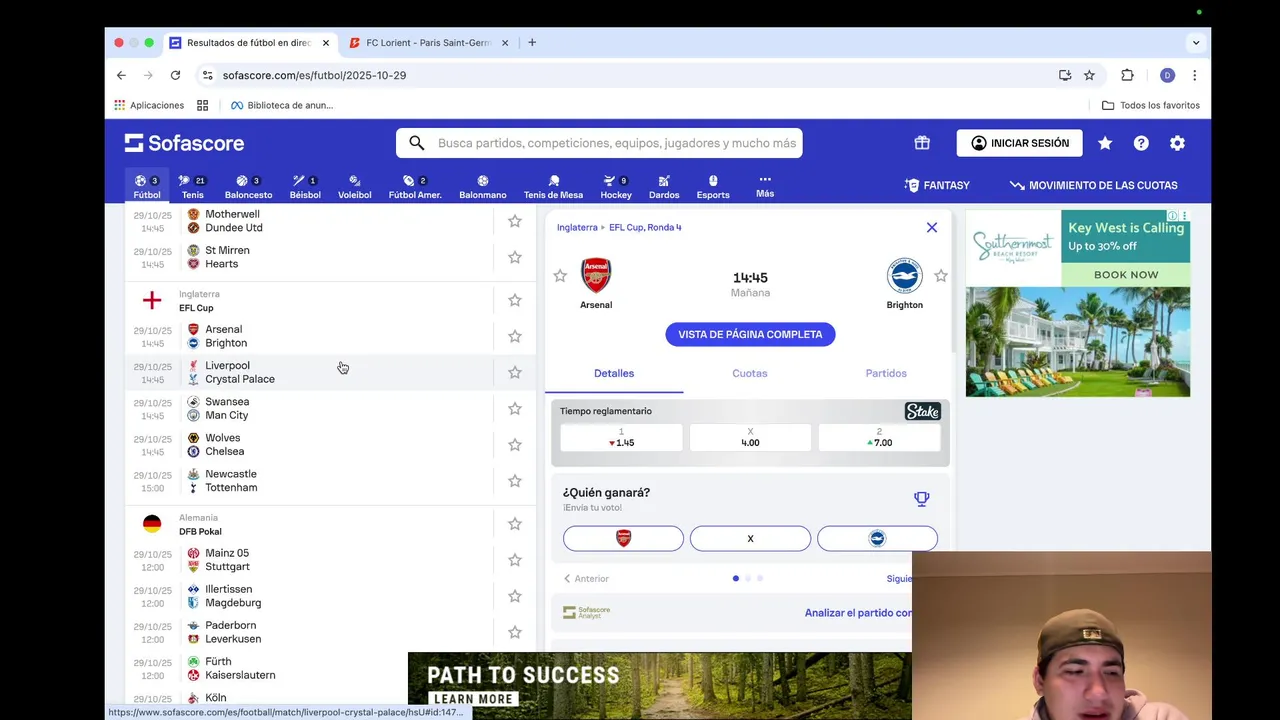Open EFL Cup, Ronda 4 breadcrumb link
Image resolution: width=1280 pixels, height=720 pixels.
pos(645,227)
